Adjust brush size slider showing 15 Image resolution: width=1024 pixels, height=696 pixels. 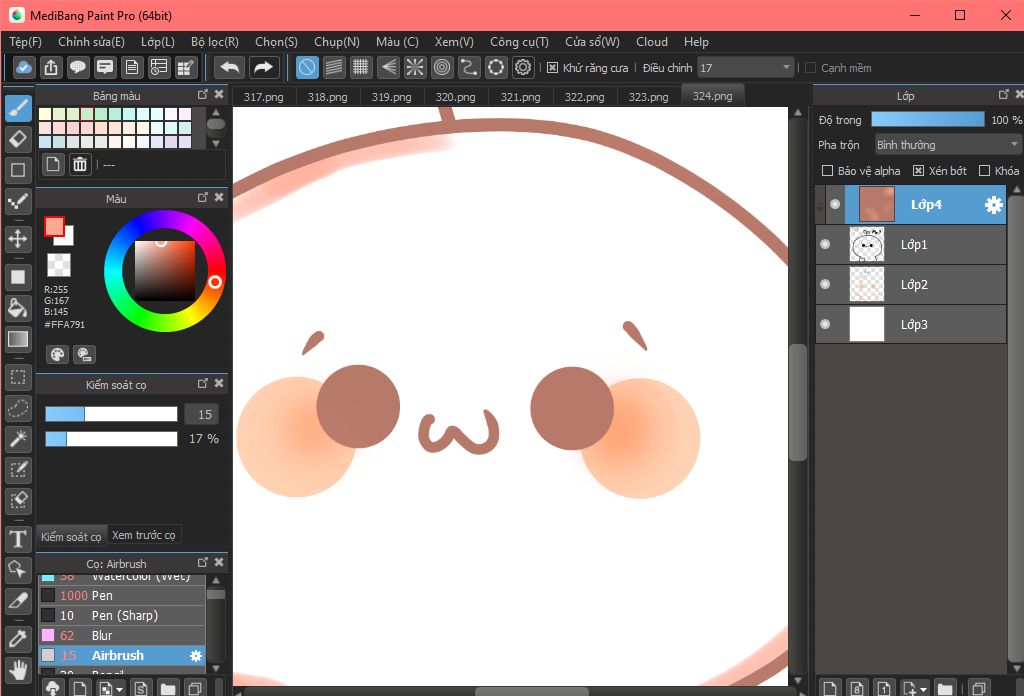[111, 414]
